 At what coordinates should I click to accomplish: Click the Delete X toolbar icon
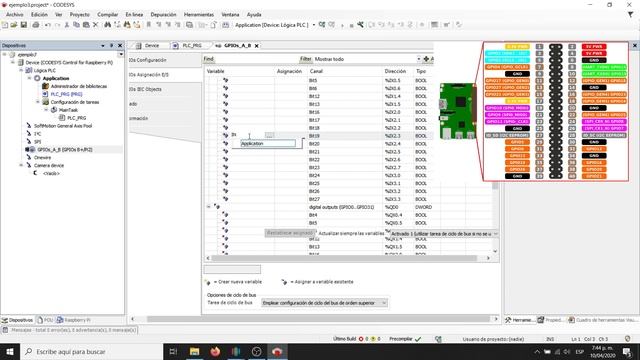click(96, 25)
